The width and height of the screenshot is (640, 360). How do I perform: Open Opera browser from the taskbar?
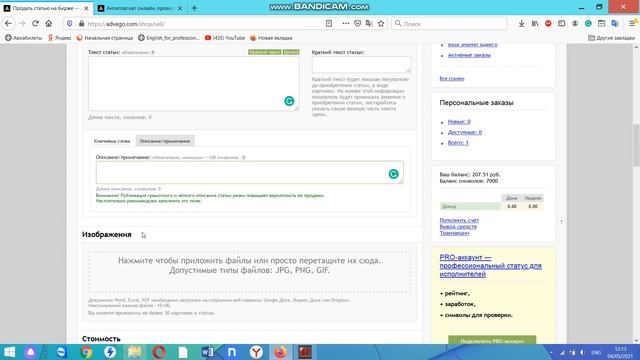(159, 352)
